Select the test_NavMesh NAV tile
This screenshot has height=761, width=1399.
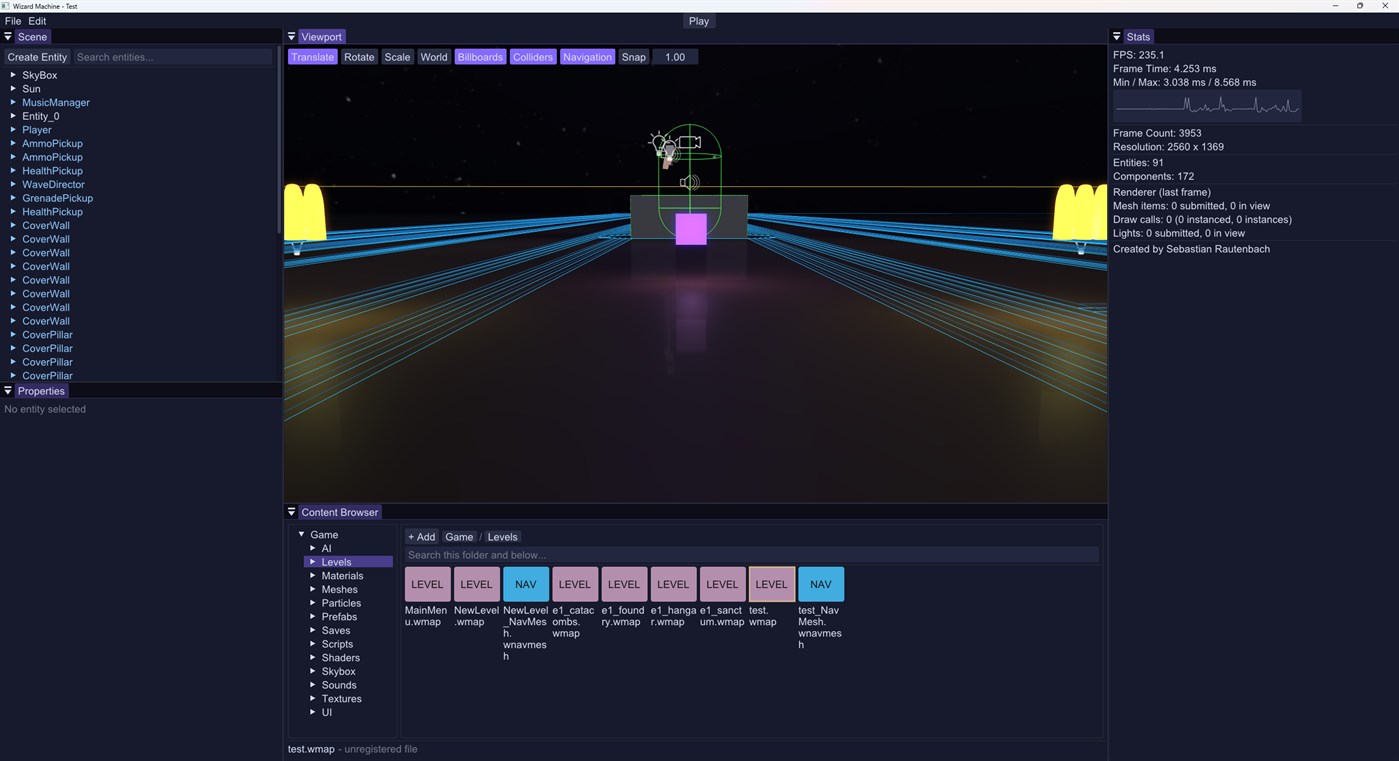[x=820, y=584]
